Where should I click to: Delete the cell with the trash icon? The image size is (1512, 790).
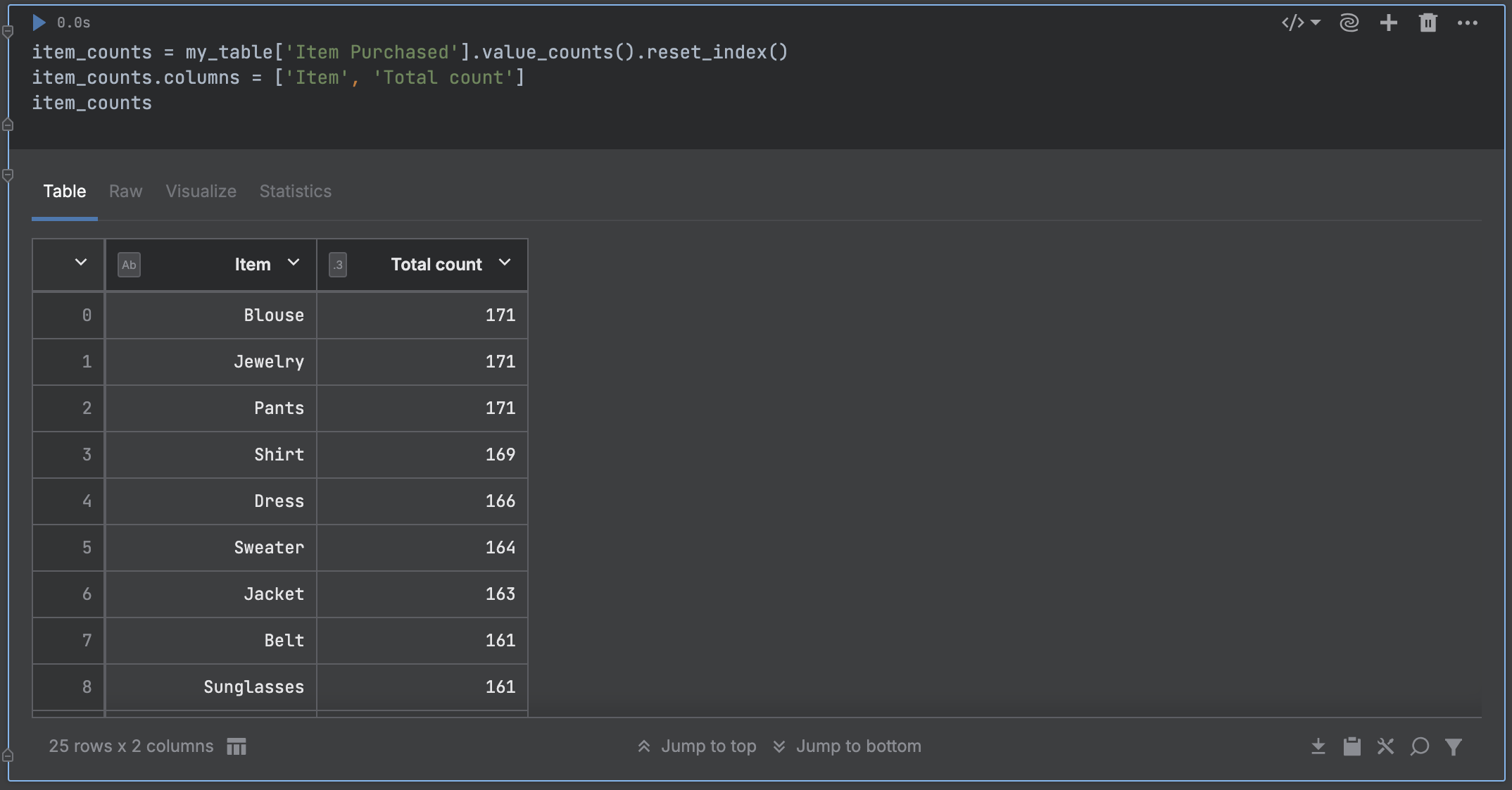click(x=1428, y=23)
